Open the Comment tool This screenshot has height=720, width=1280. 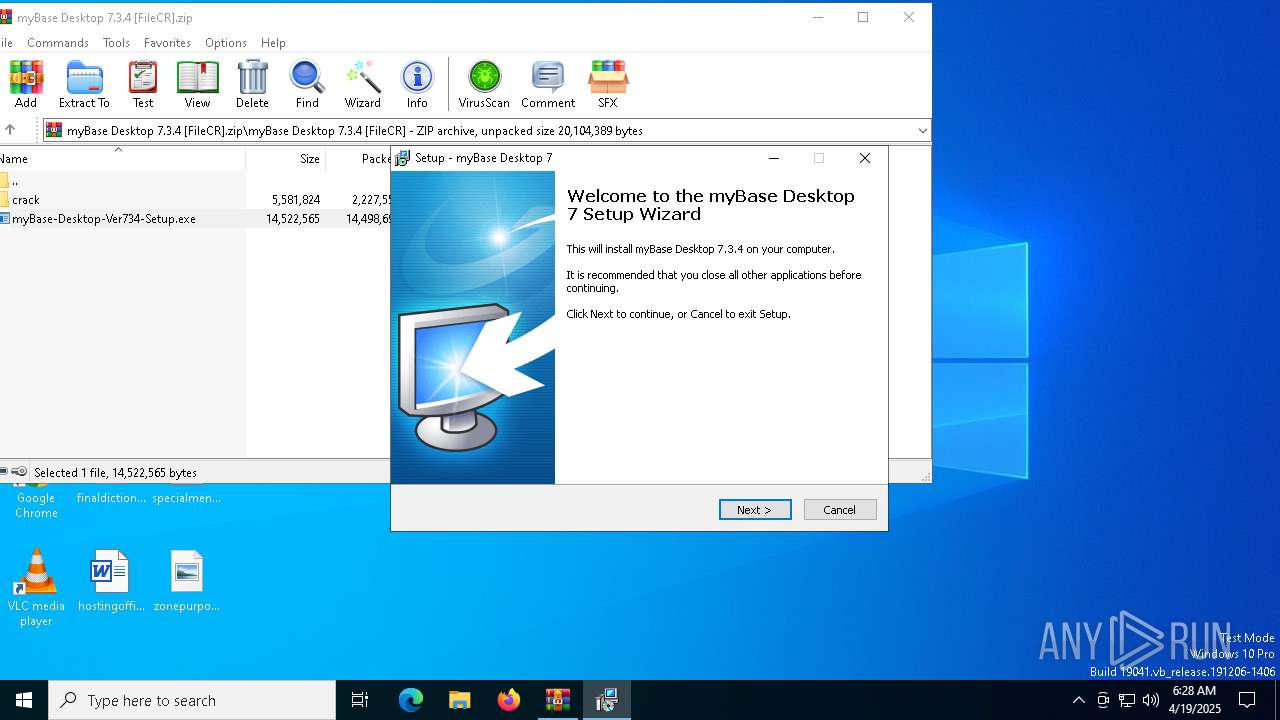pos(548,84)
